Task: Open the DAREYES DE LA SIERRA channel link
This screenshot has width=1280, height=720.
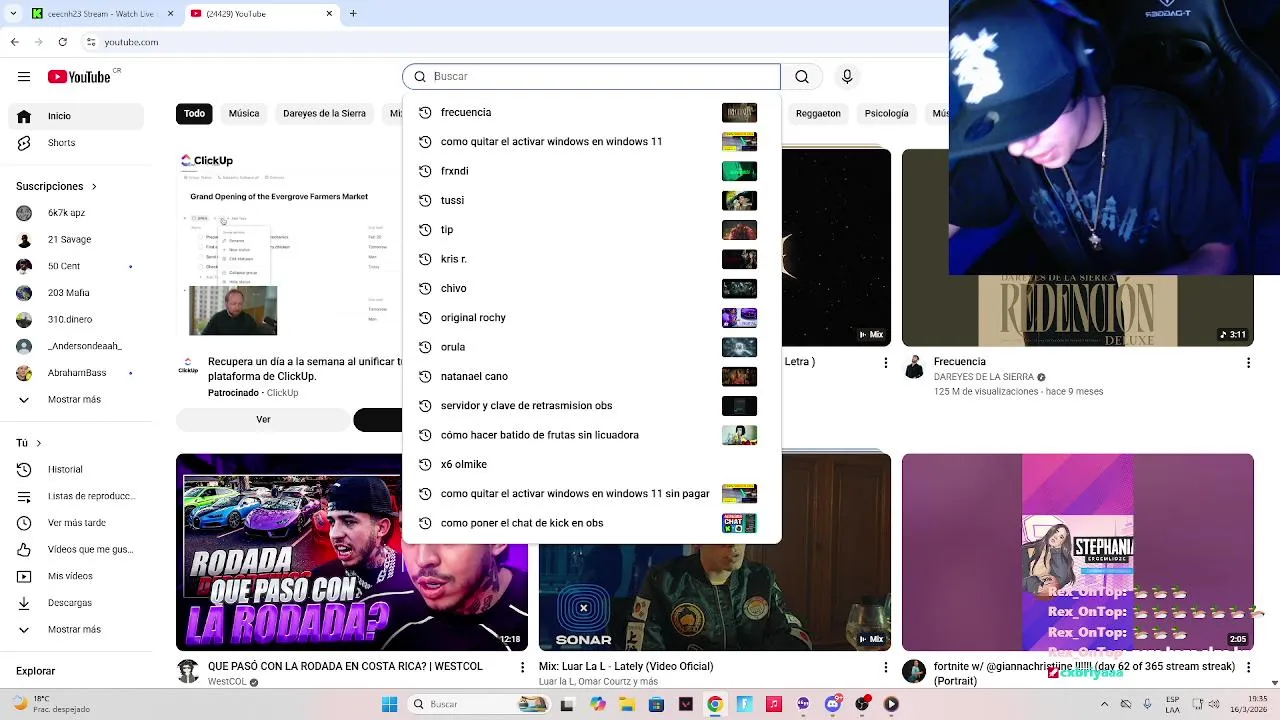Action: (x=983, y=377)
